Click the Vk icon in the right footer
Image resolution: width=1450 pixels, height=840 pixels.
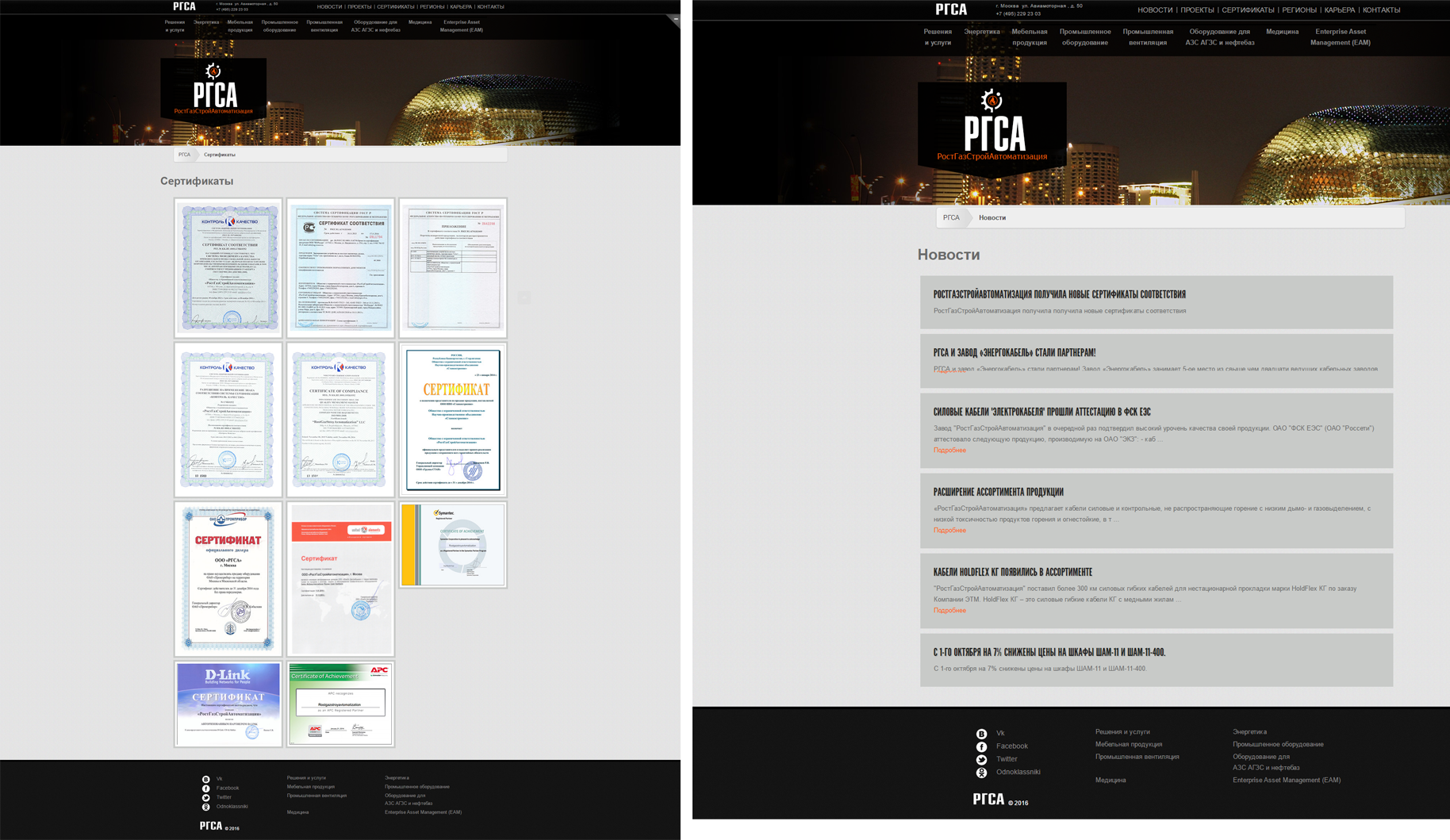[981, 734]
